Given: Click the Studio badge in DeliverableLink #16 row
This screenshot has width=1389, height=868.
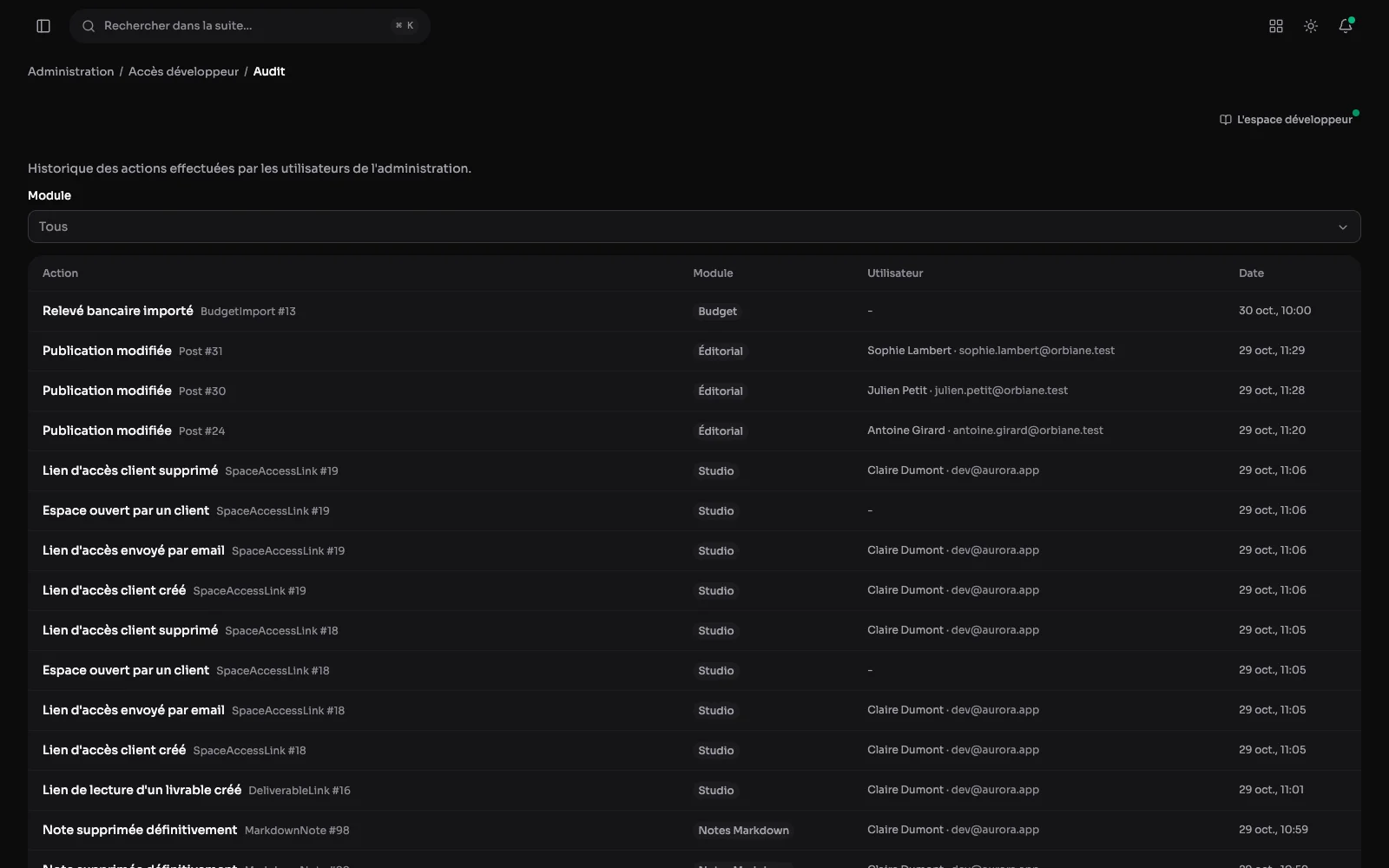Looking at the screenshot, I should [x=716, y=790].
